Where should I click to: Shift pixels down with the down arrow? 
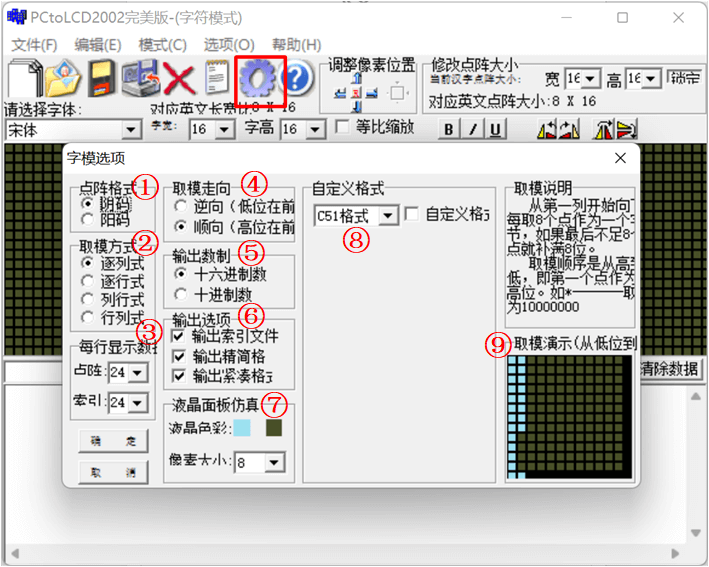pos(357,107)
